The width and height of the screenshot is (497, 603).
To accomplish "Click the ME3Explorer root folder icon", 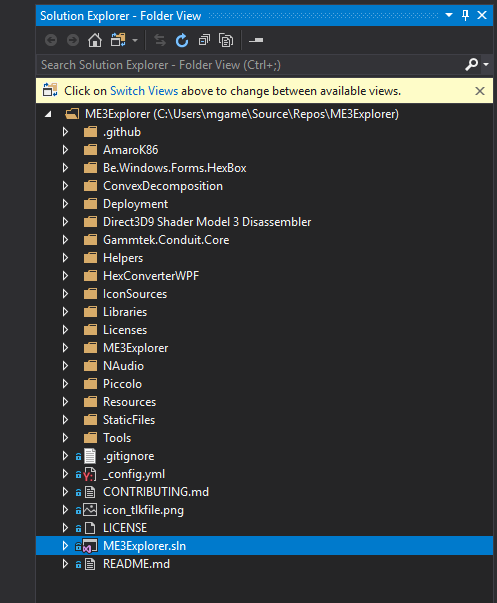I will [x=72, y=114].
